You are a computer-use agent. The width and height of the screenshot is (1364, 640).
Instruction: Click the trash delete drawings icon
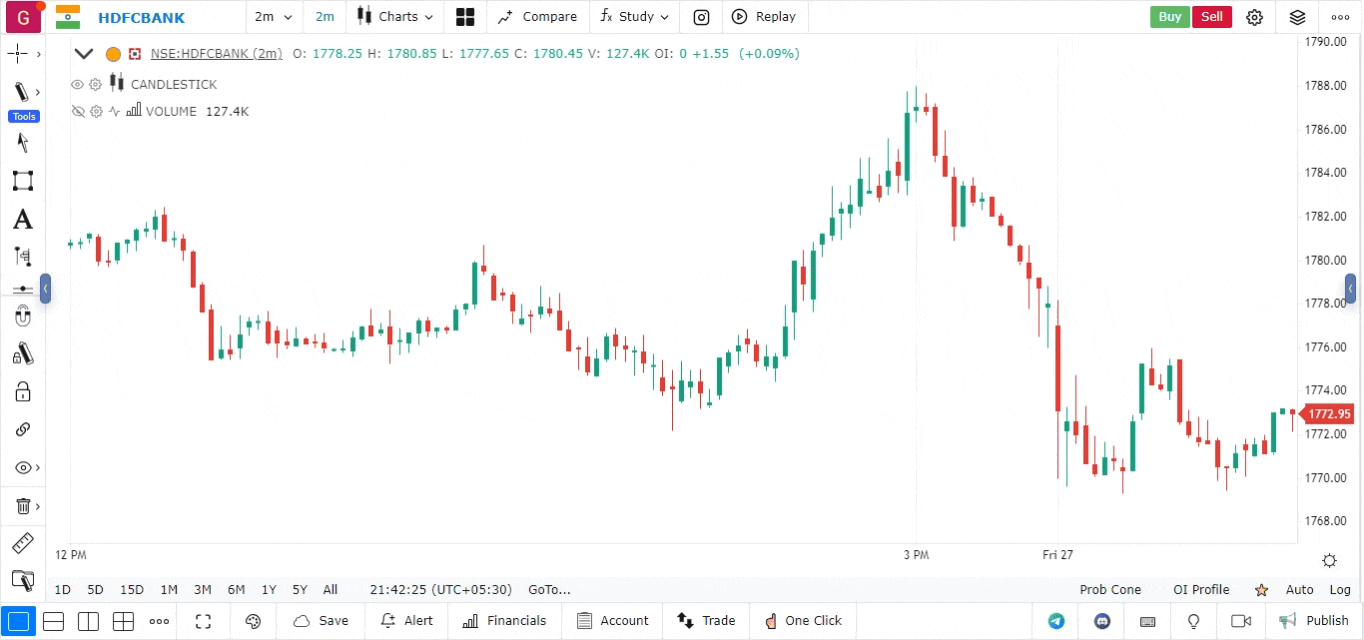(22, 506)
